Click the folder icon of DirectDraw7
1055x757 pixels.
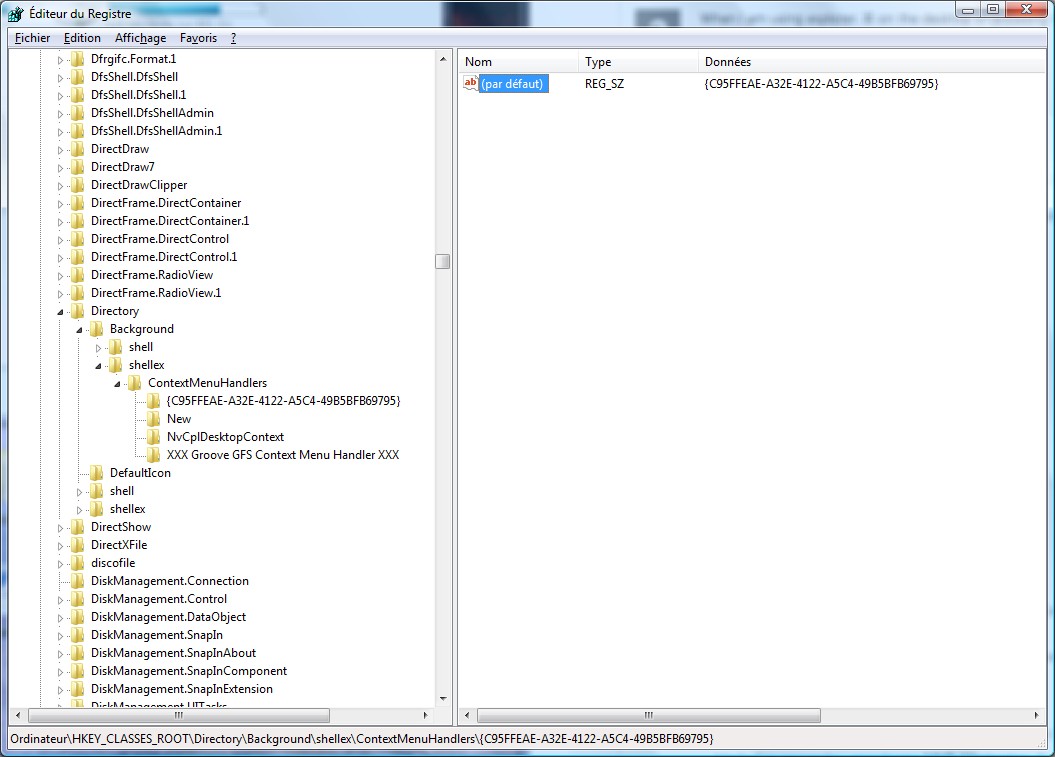(x=78, y=167)
